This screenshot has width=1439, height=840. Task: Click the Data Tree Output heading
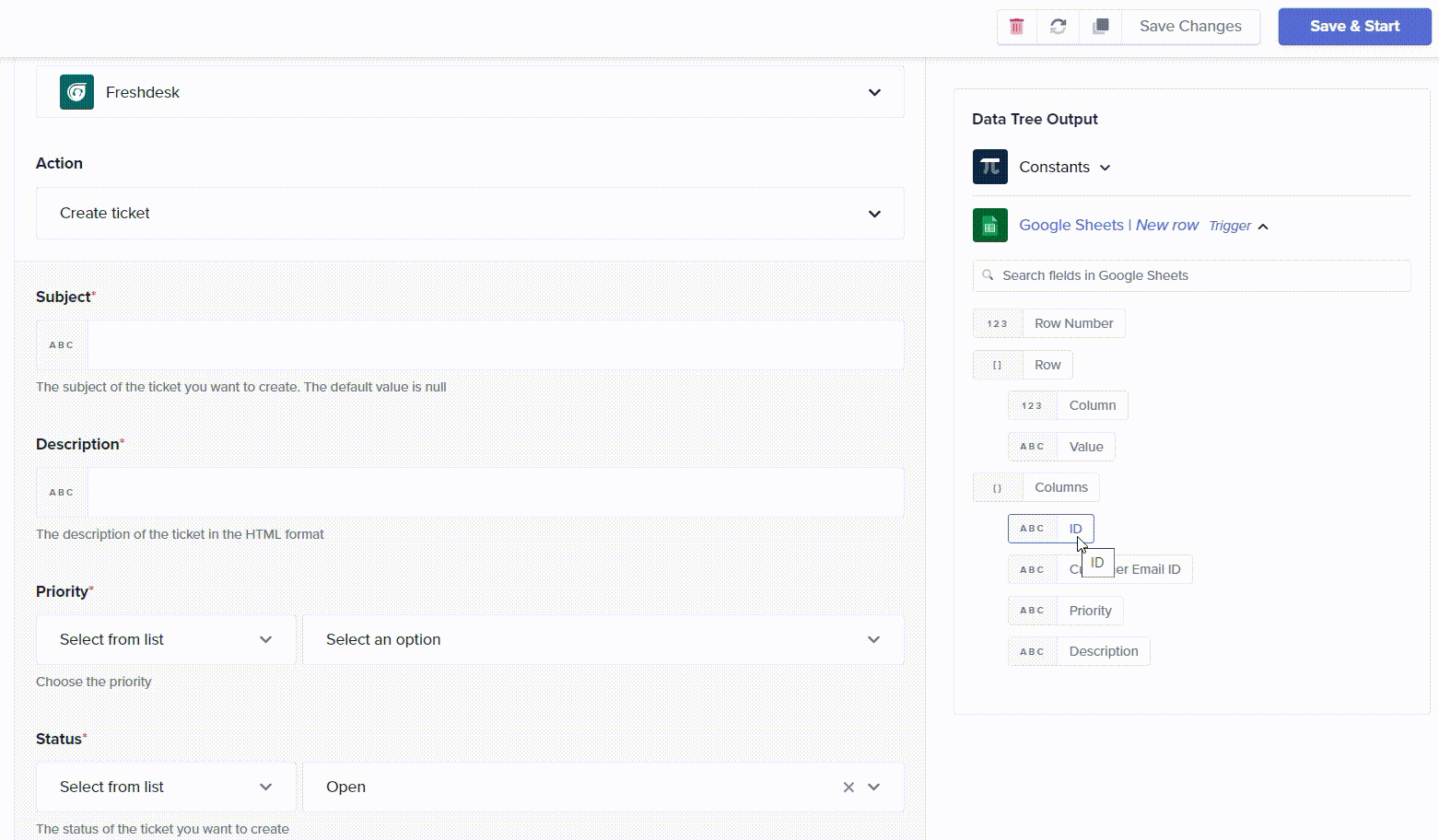[1035, 119]
